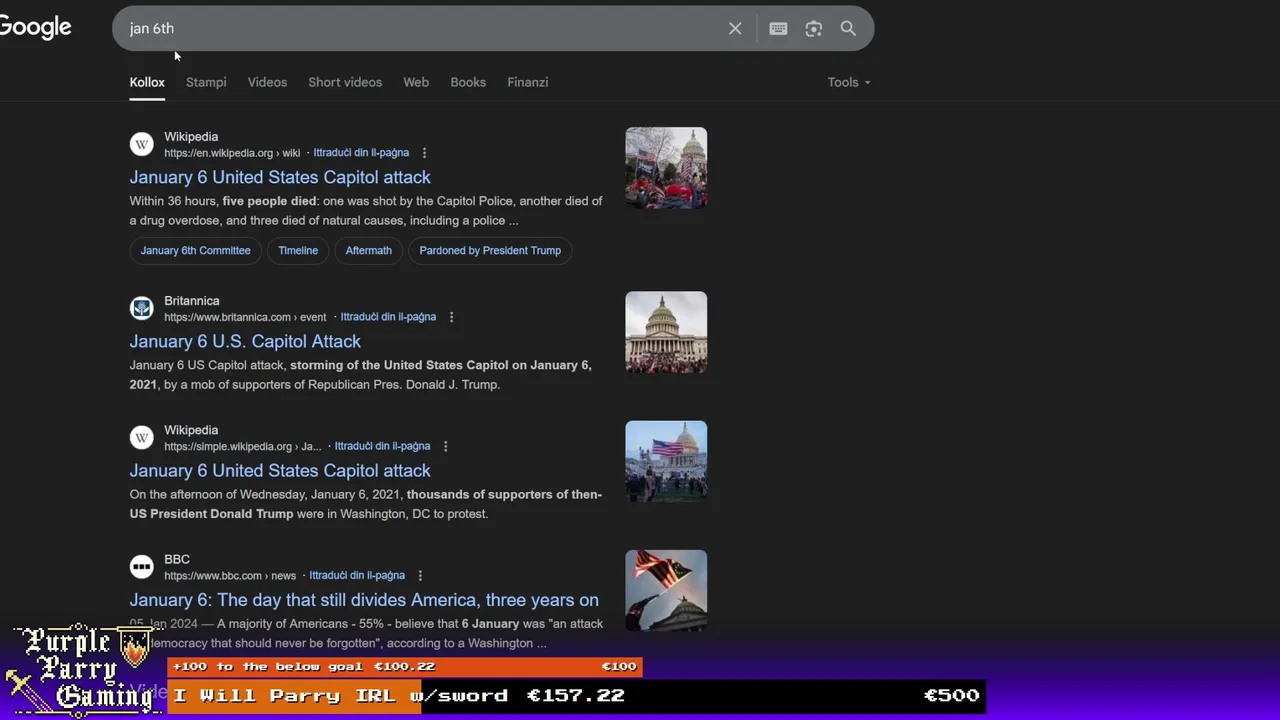Switch to the Videos tab
The width and height of the screenshot is (1280, 720).
pos(267,82)
